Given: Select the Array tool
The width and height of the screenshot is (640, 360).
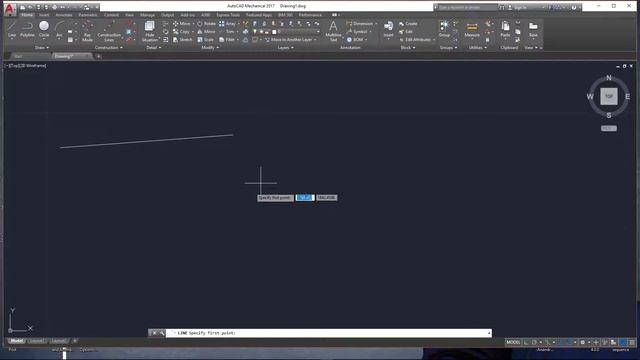Looking at the screenshot, I should coord(227,24).
